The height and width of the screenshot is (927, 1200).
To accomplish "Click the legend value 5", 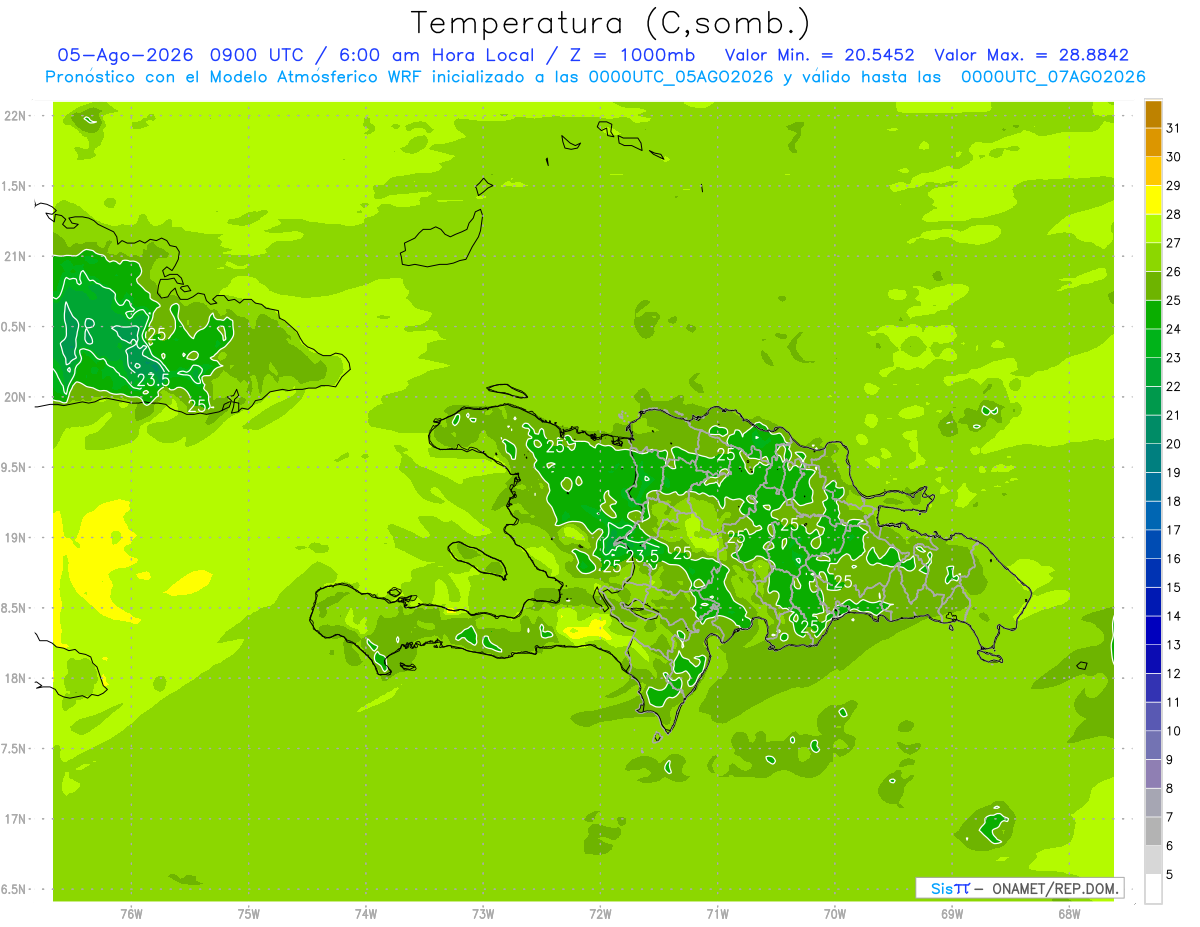I will tap(1170, 875).
